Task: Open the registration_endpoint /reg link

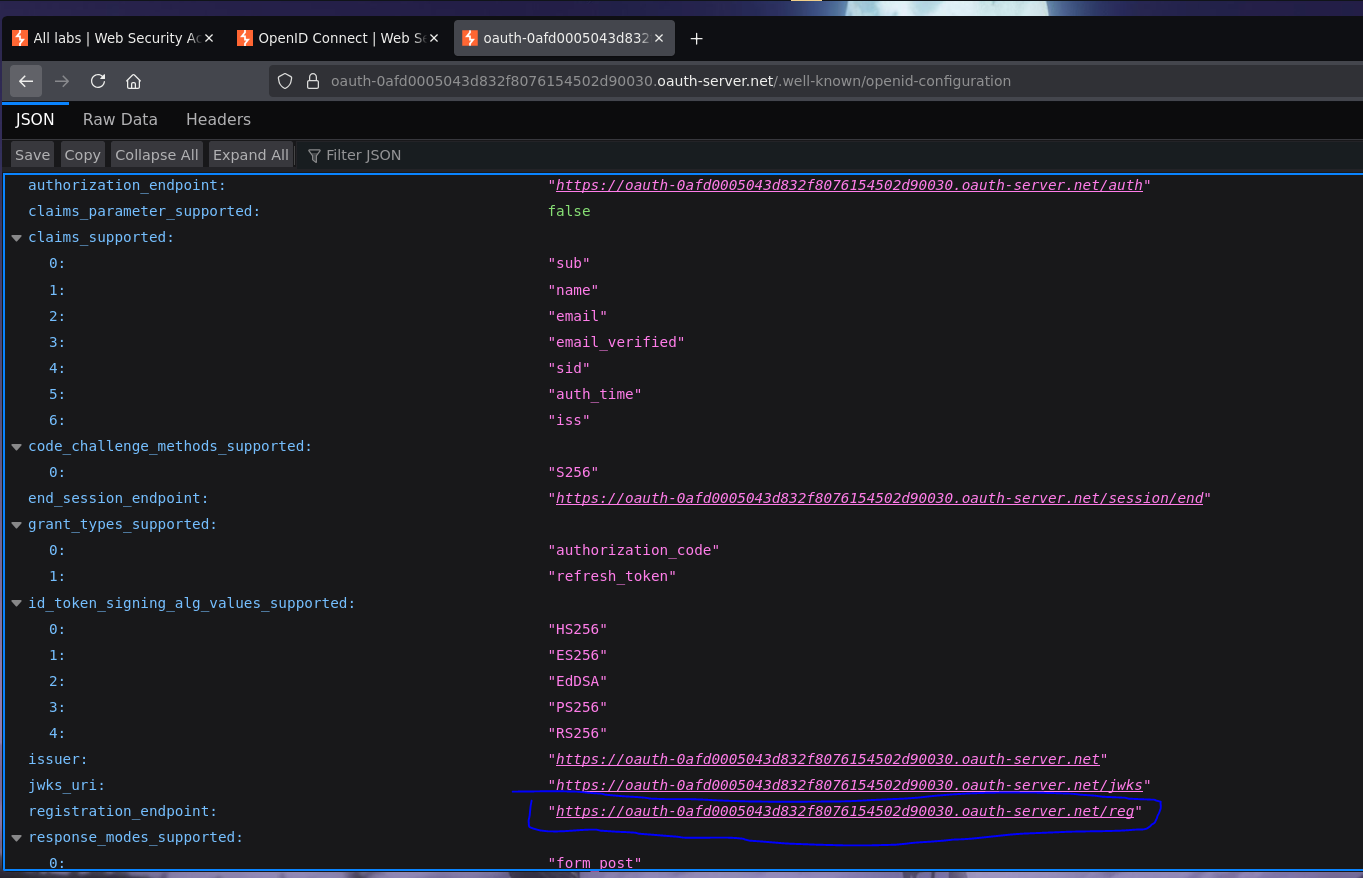Action: coord(845,811)
